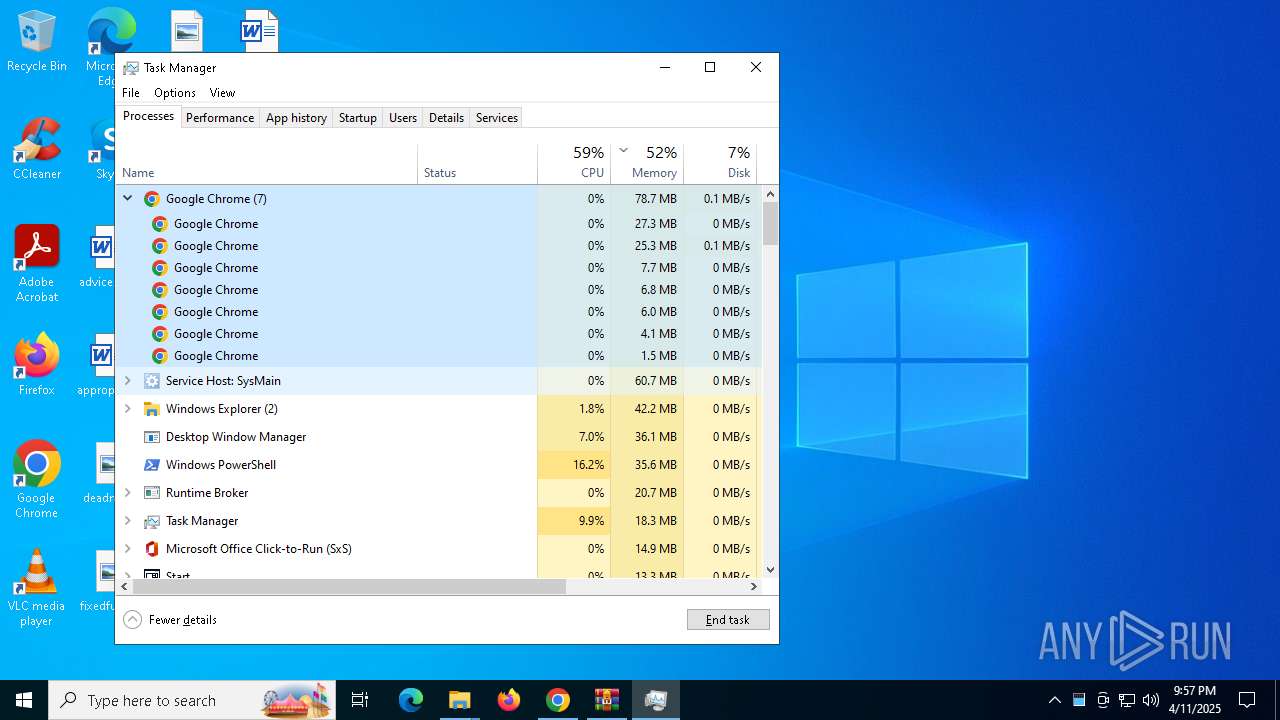1280x720 pixels.
Task: Open Microsoft Edge from the taskbar
Action: point(411,700)
